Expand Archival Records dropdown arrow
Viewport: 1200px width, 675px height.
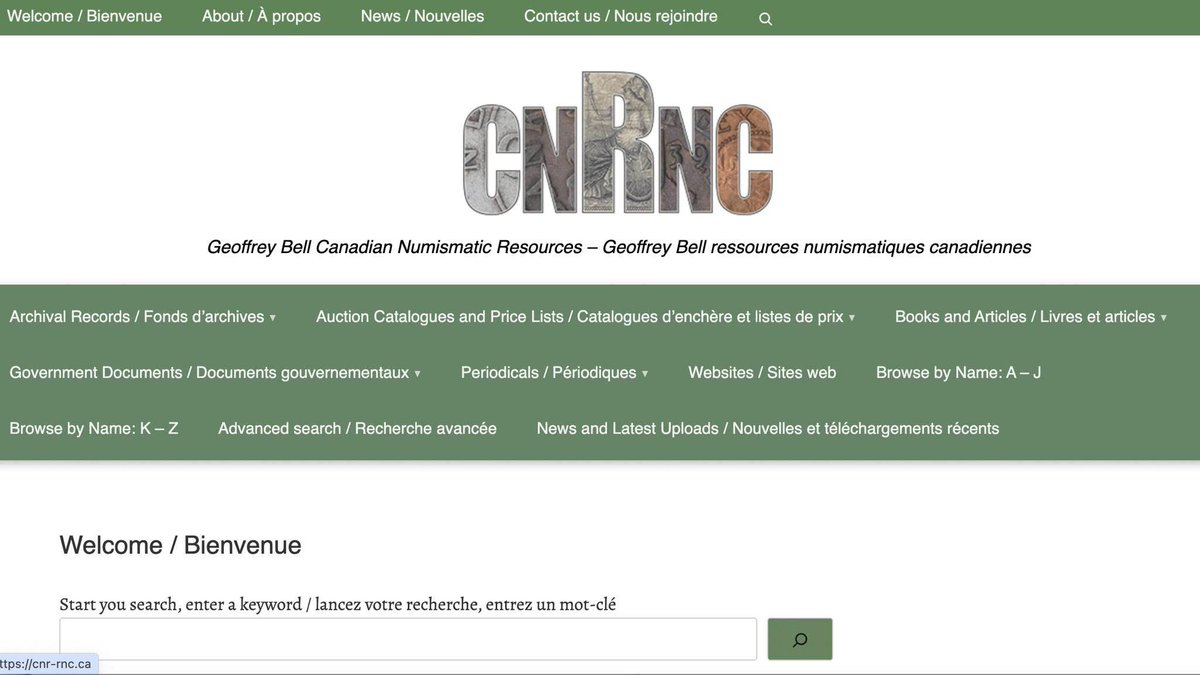pyautogui.click(x=272, y=318)
